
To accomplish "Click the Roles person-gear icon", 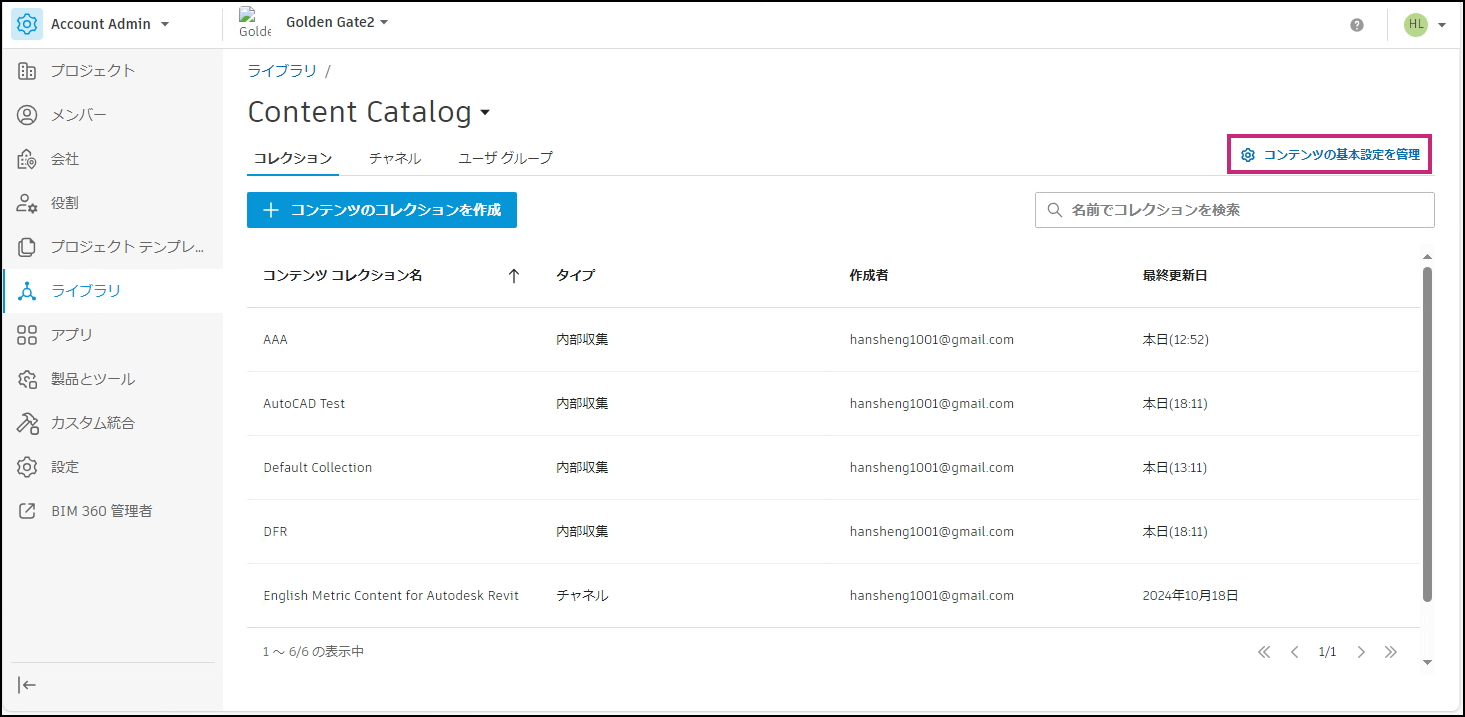I will click(x=28, y=203).
